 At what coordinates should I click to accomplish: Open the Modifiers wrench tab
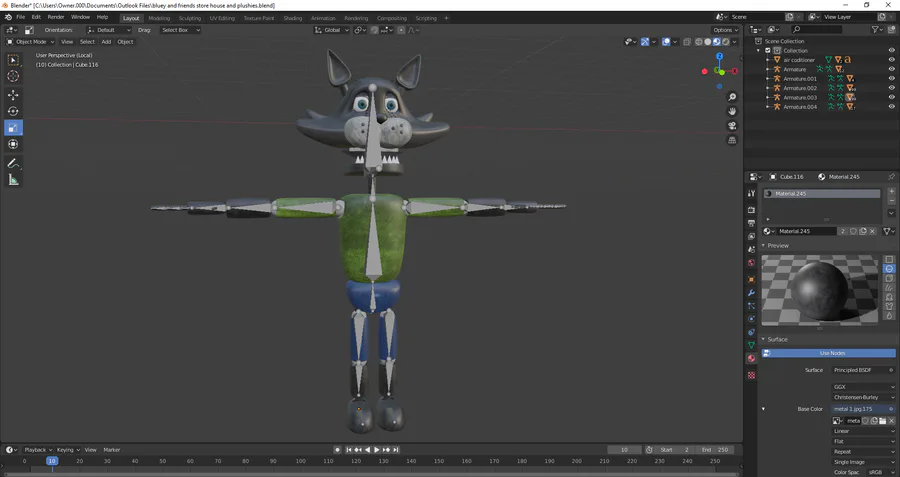[x=751, y=293]
